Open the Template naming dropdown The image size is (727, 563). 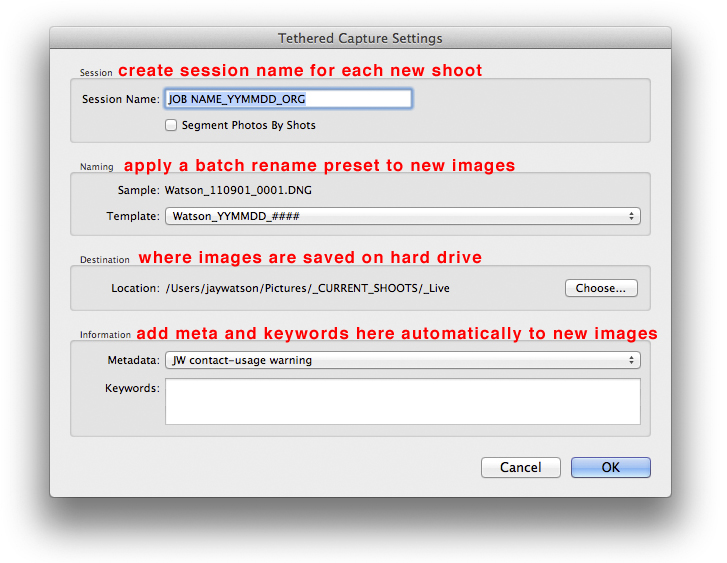[x=402, y=216]
